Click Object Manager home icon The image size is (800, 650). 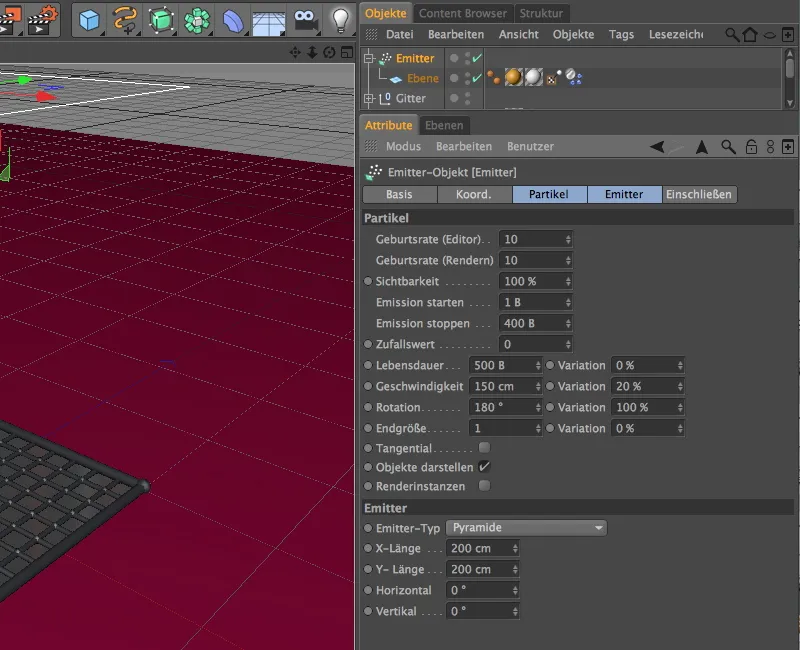coord(750,35)
